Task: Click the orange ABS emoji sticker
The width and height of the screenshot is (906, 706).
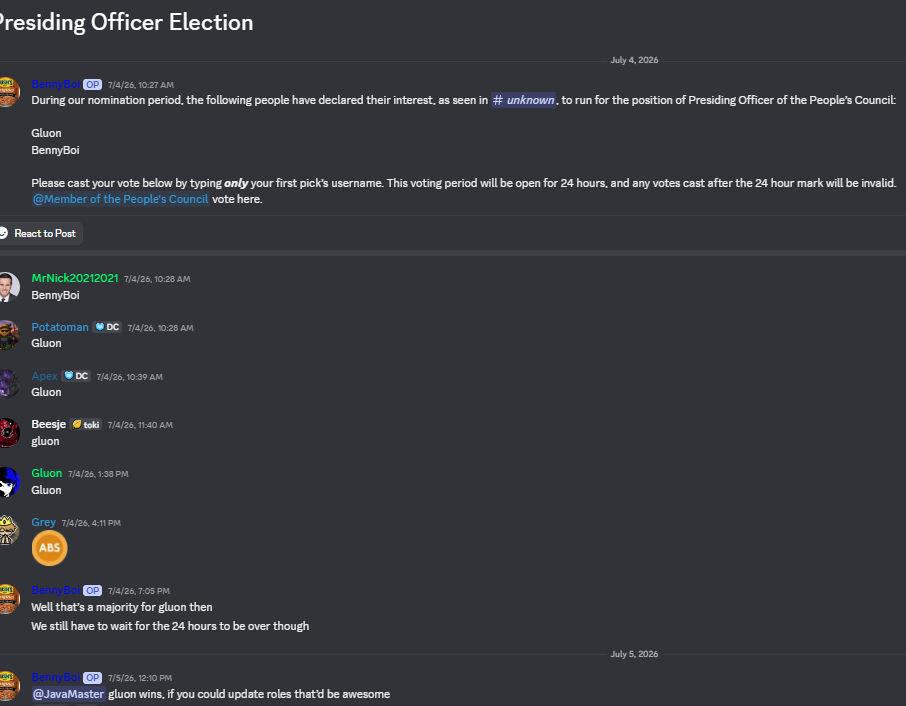Action: [50, 548]
